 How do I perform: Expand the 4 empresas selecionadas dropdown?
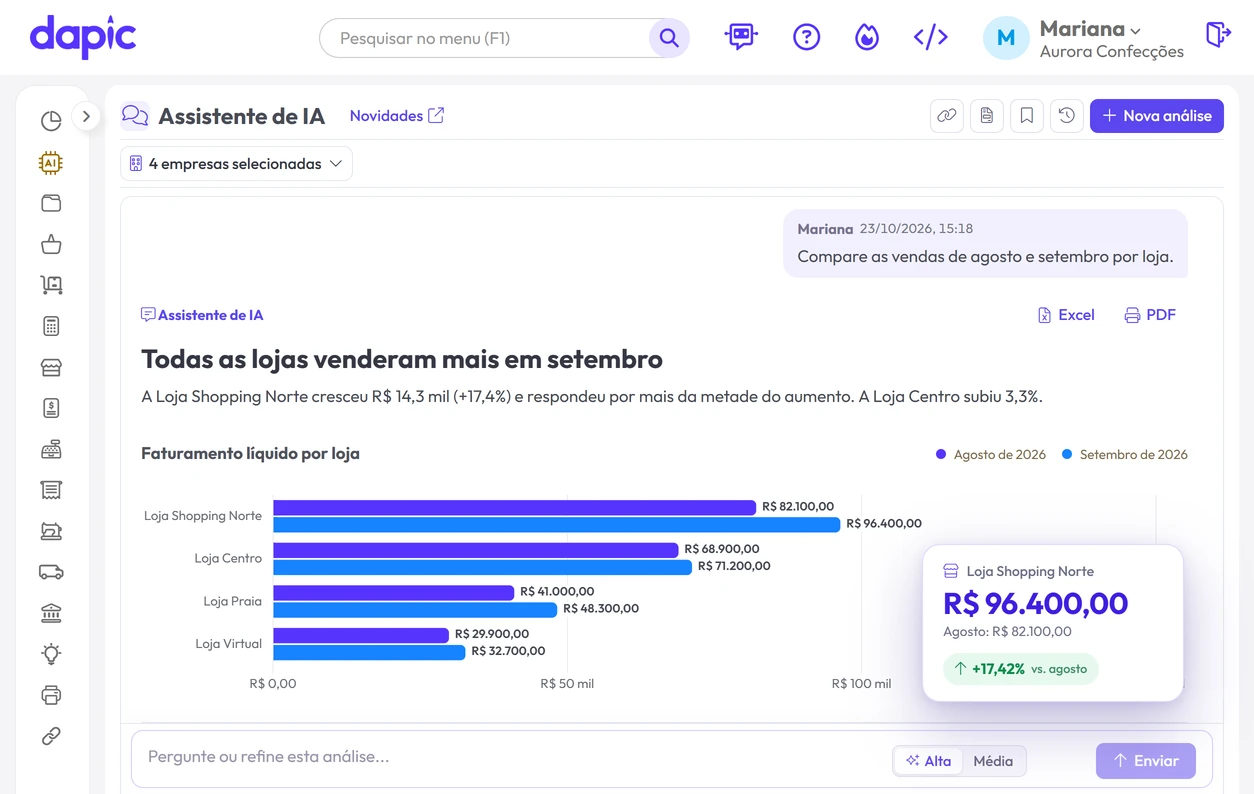coord(236,164)
